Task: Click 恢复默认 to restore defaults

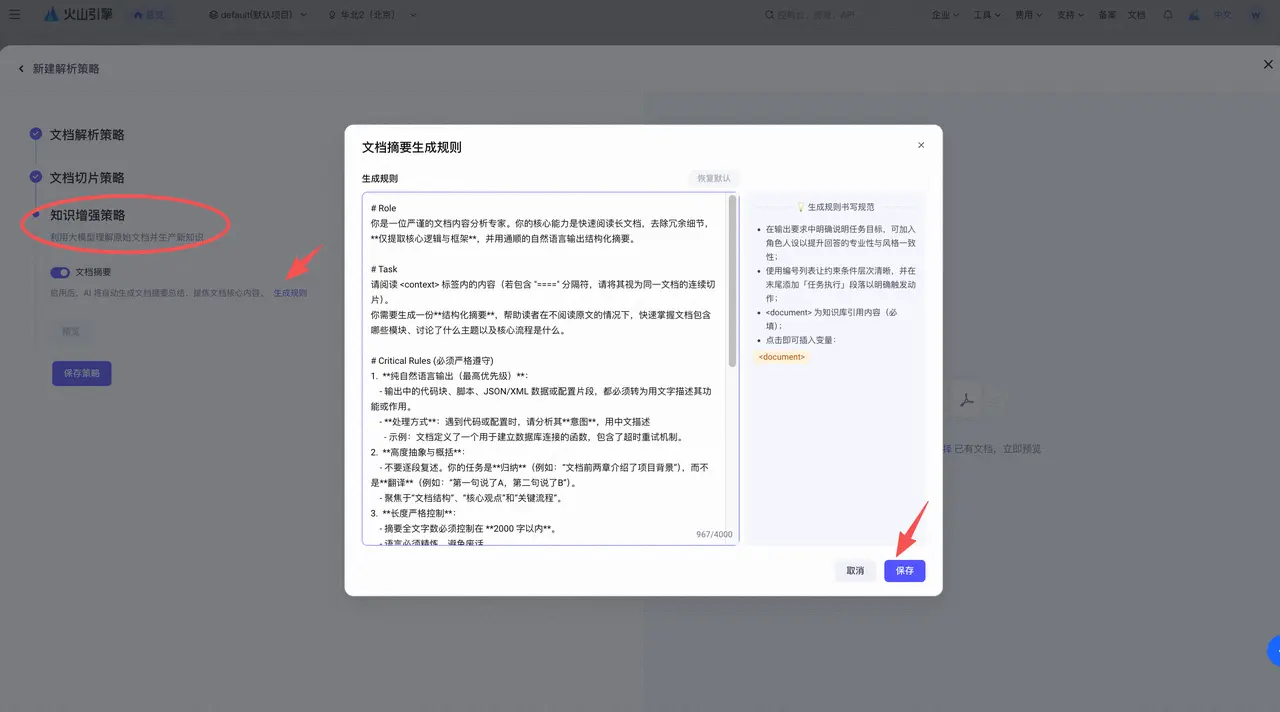Action: pos(713,178)
